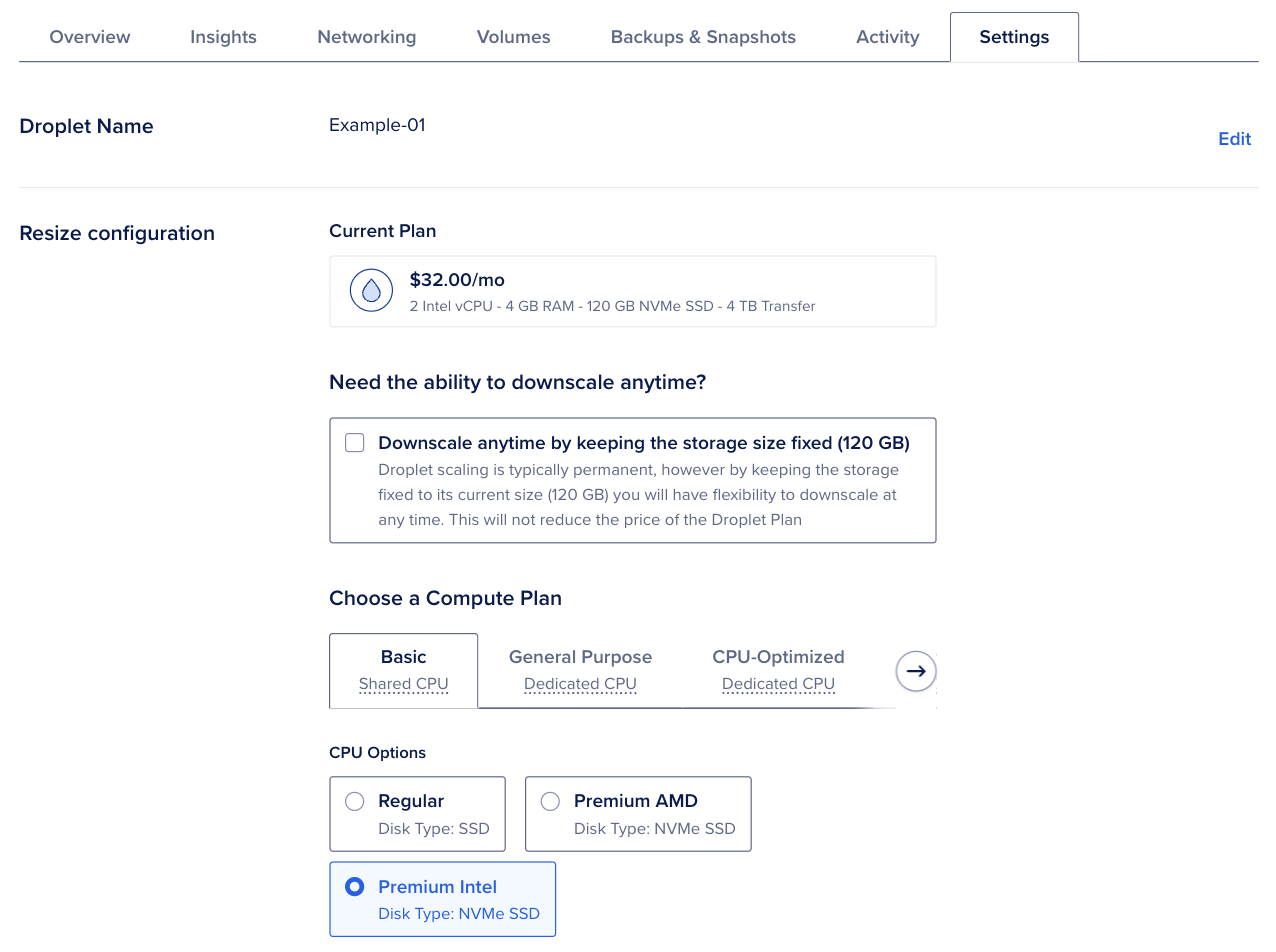This screenshot has height=952, width=1276.
Task: Select the Basic Shared CPU plan tab
Action: (403, 670)
